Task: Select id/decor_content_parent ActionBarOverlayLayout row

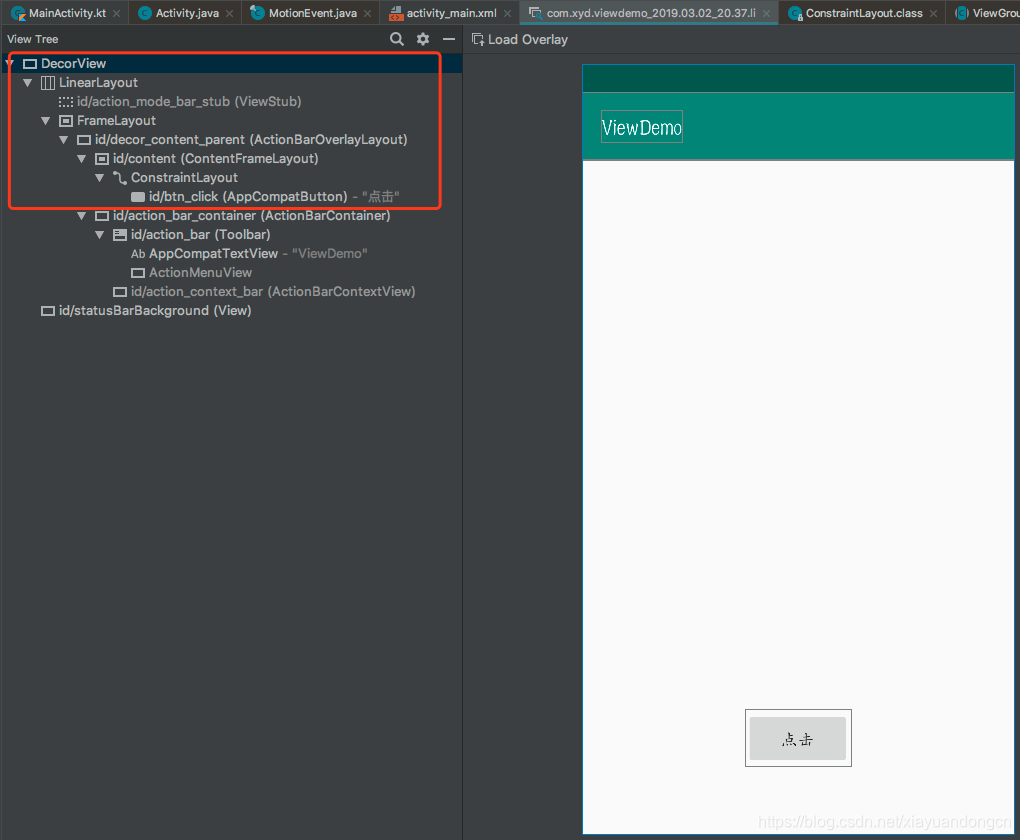Action: point(231,139)
